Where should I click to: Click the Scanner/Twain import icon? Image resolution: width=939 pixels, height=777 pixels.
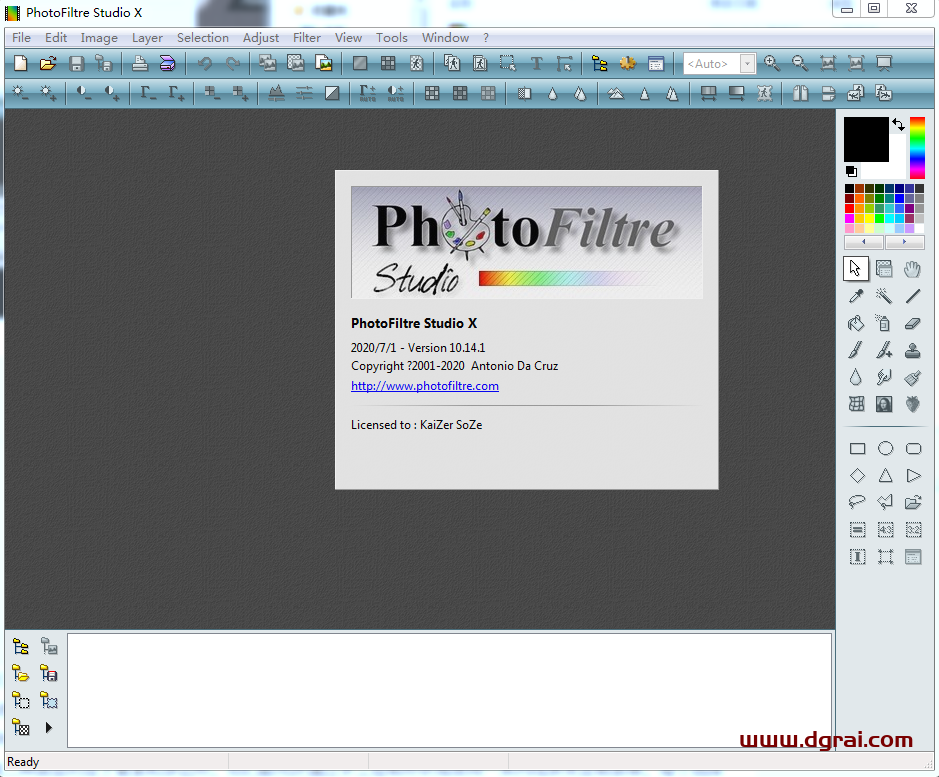coord(168,64)
